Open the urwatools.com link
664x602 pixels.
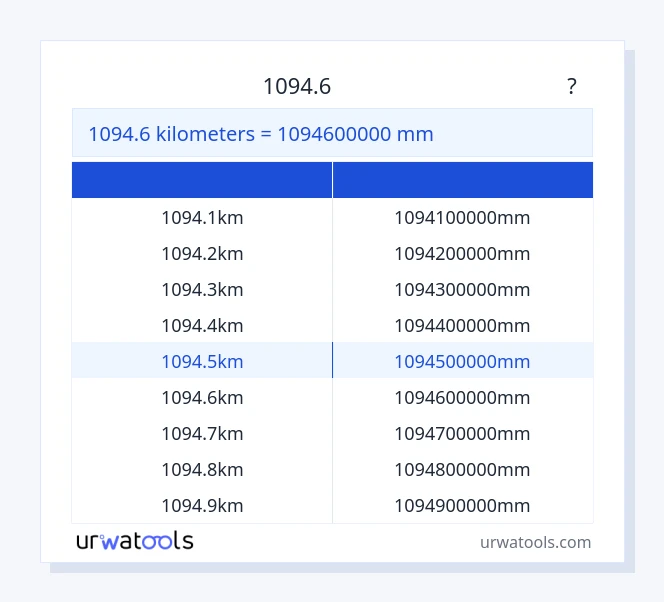pos(535,542)
